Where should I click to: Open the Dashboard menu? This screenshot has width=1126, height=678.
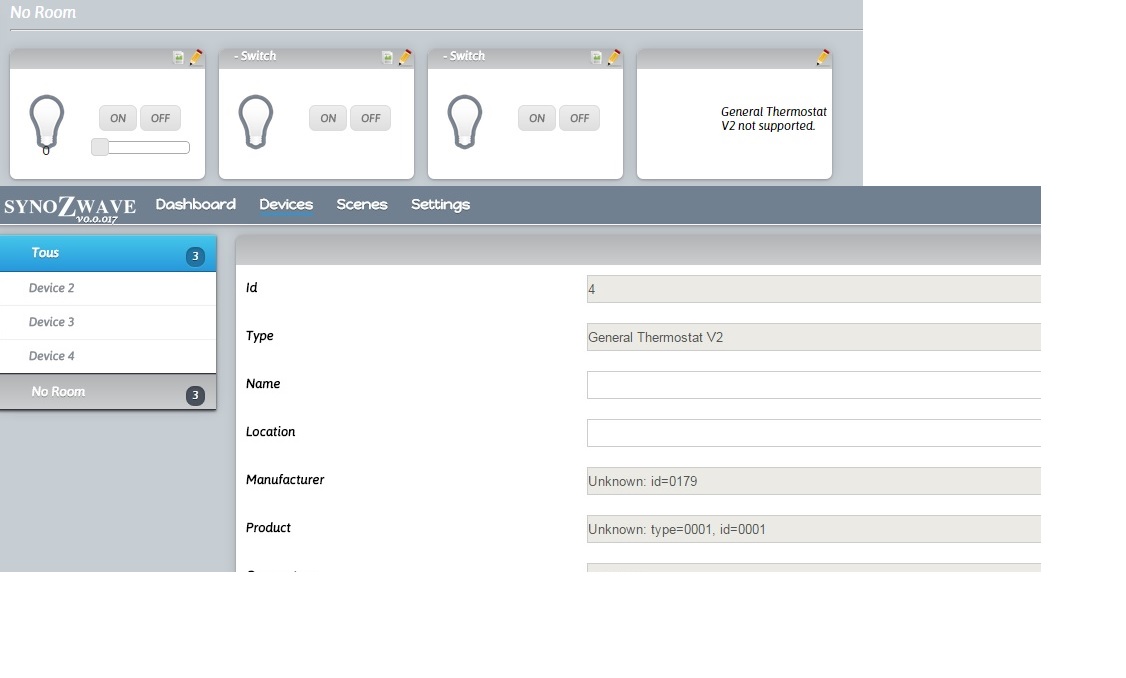tap(195, 205)
